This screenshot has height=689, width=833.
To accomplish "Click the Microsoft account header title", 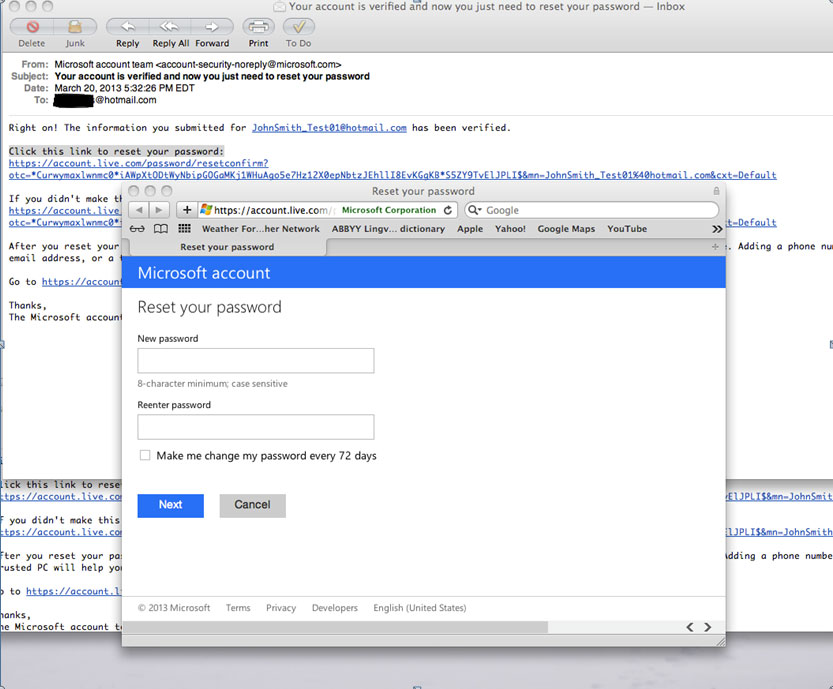I will (204, 273).
